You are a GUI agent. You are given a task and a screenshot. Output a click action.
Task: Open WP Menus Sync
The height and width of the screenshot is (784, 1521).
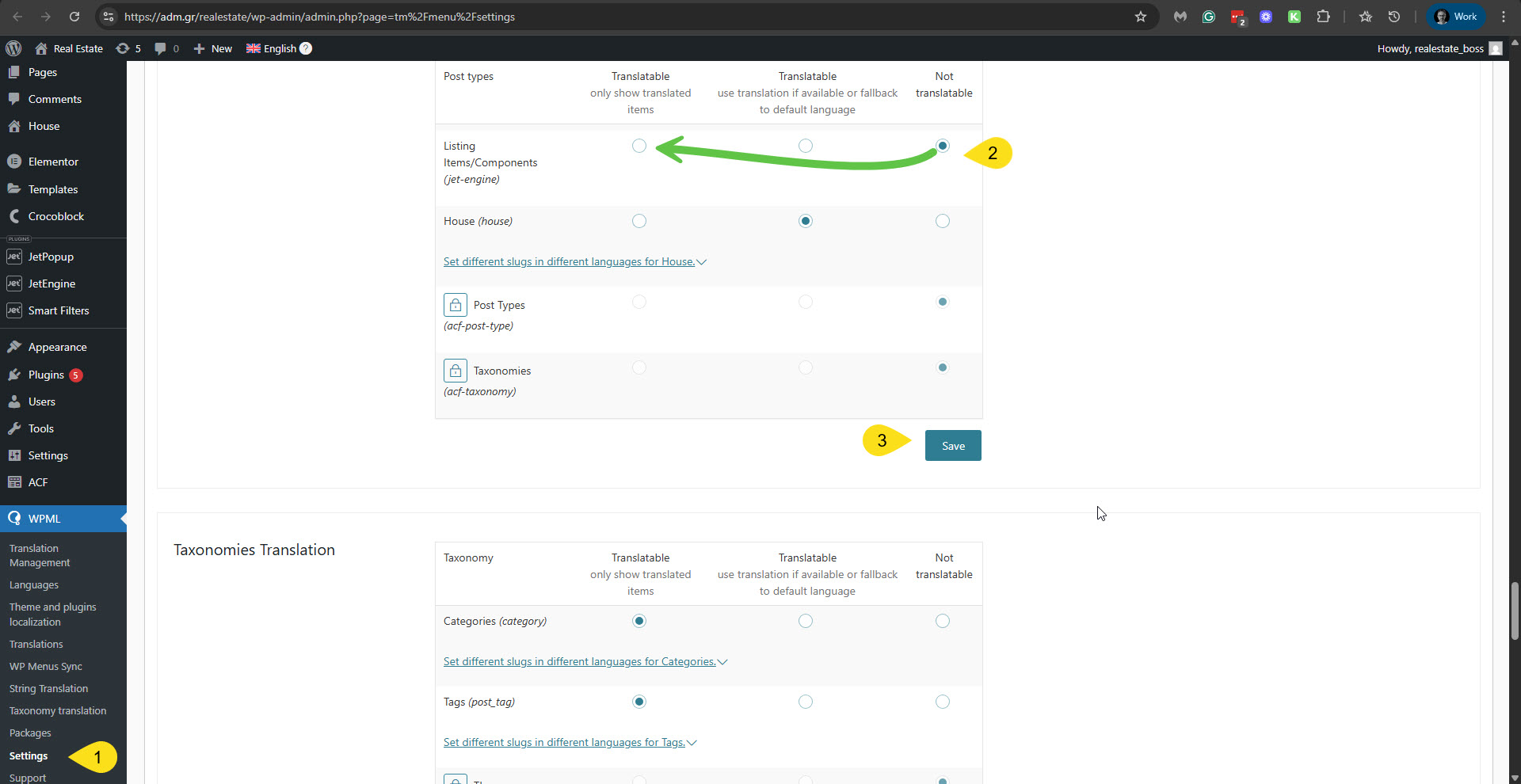point(46,667)
